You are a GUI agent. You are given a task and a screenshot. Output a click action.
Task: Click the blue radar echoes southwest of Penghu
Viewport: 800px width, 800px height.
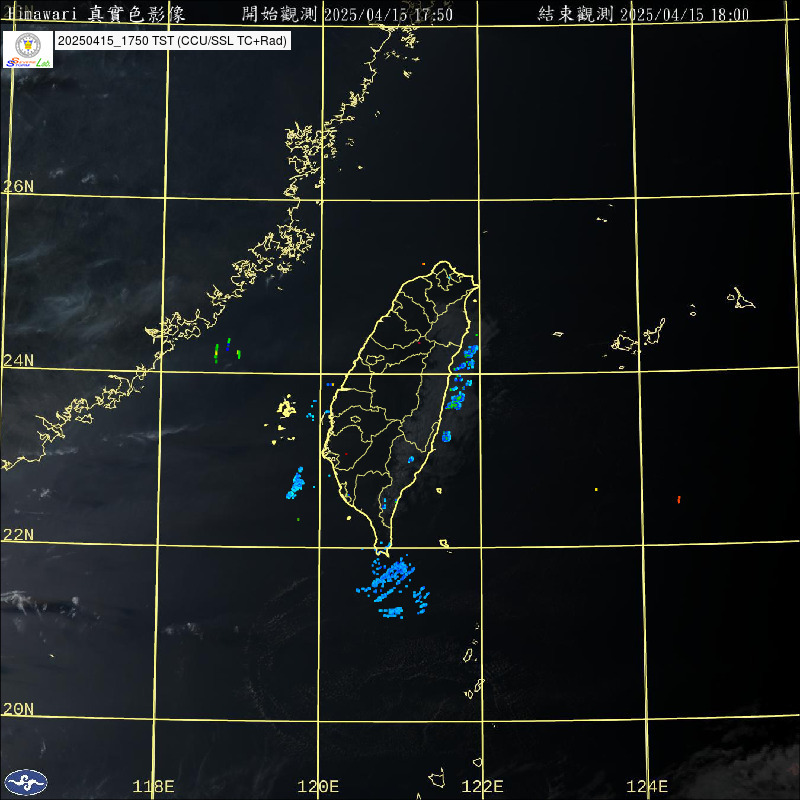(297, 484)
